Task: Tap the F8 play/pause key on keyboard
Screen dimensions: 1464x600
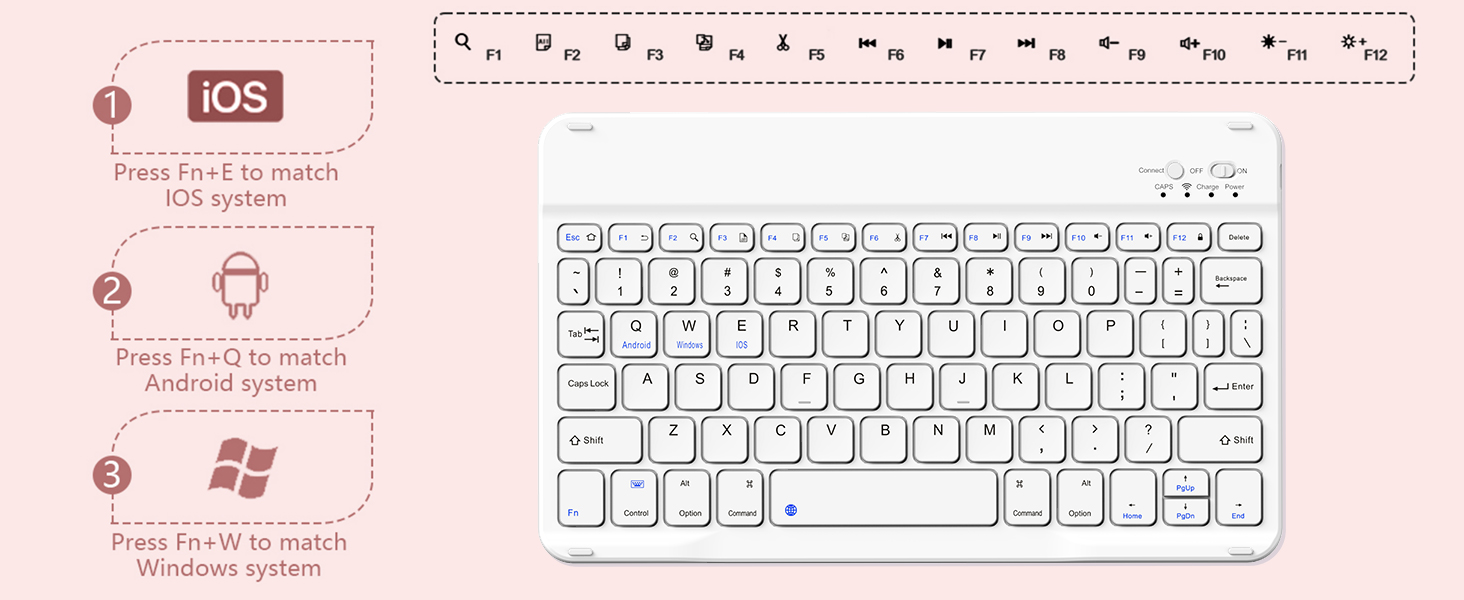Action: point(986,238)
